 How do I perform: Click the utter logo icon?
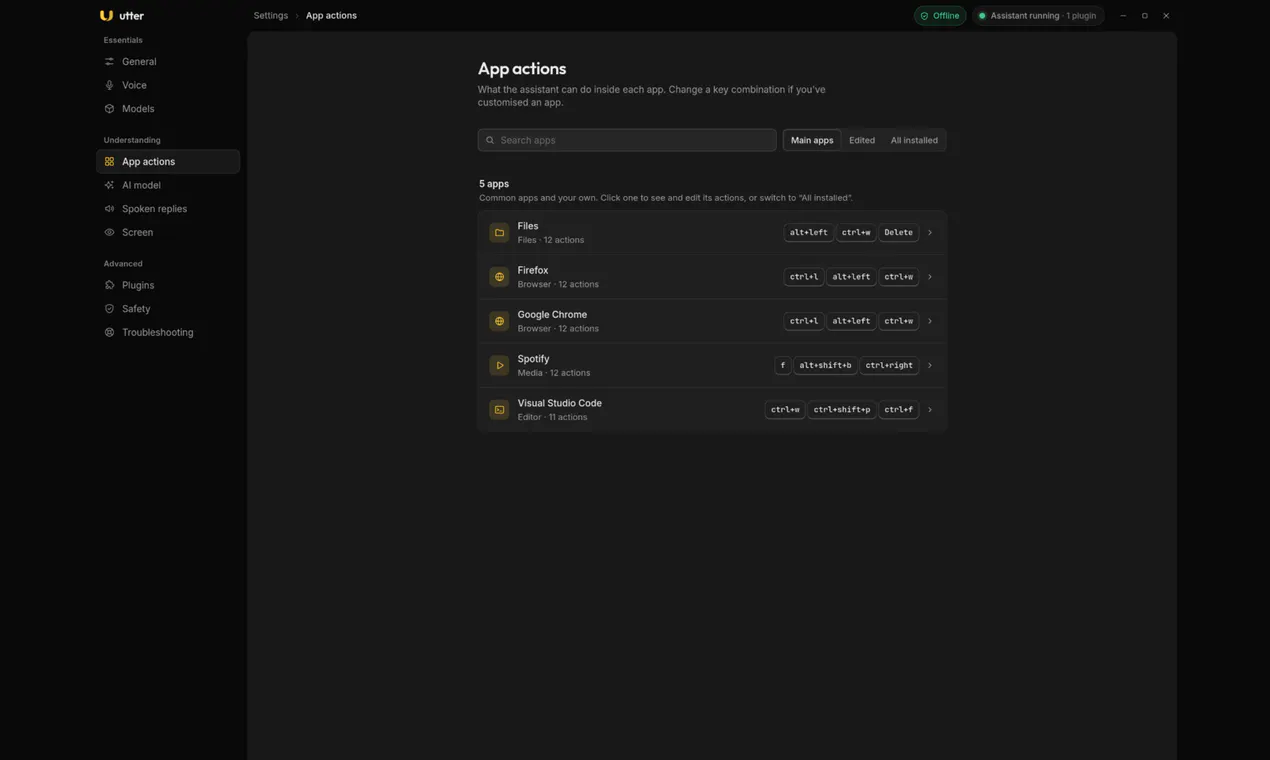tap(106, 15)
